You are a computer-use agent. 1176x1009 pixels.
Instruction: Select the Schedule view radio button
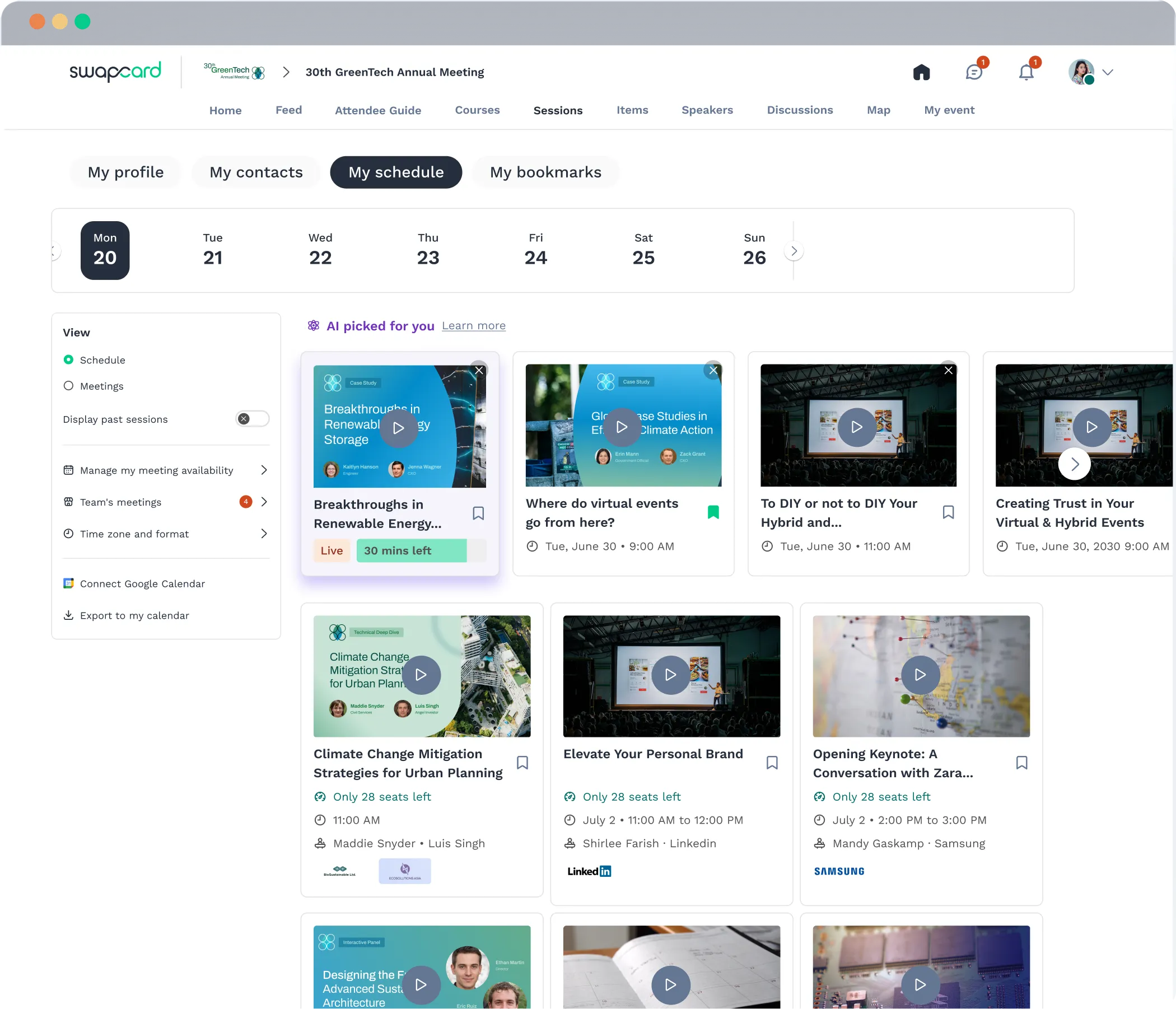tap(68, 360)
